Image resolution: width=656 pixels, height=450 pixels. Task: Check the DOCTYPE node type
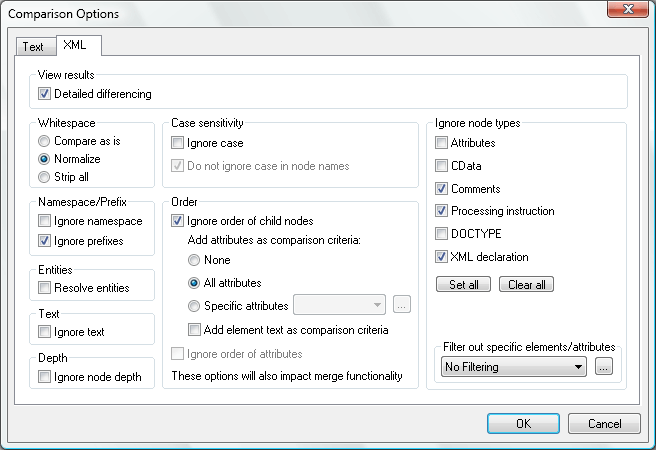pos(442,234)
